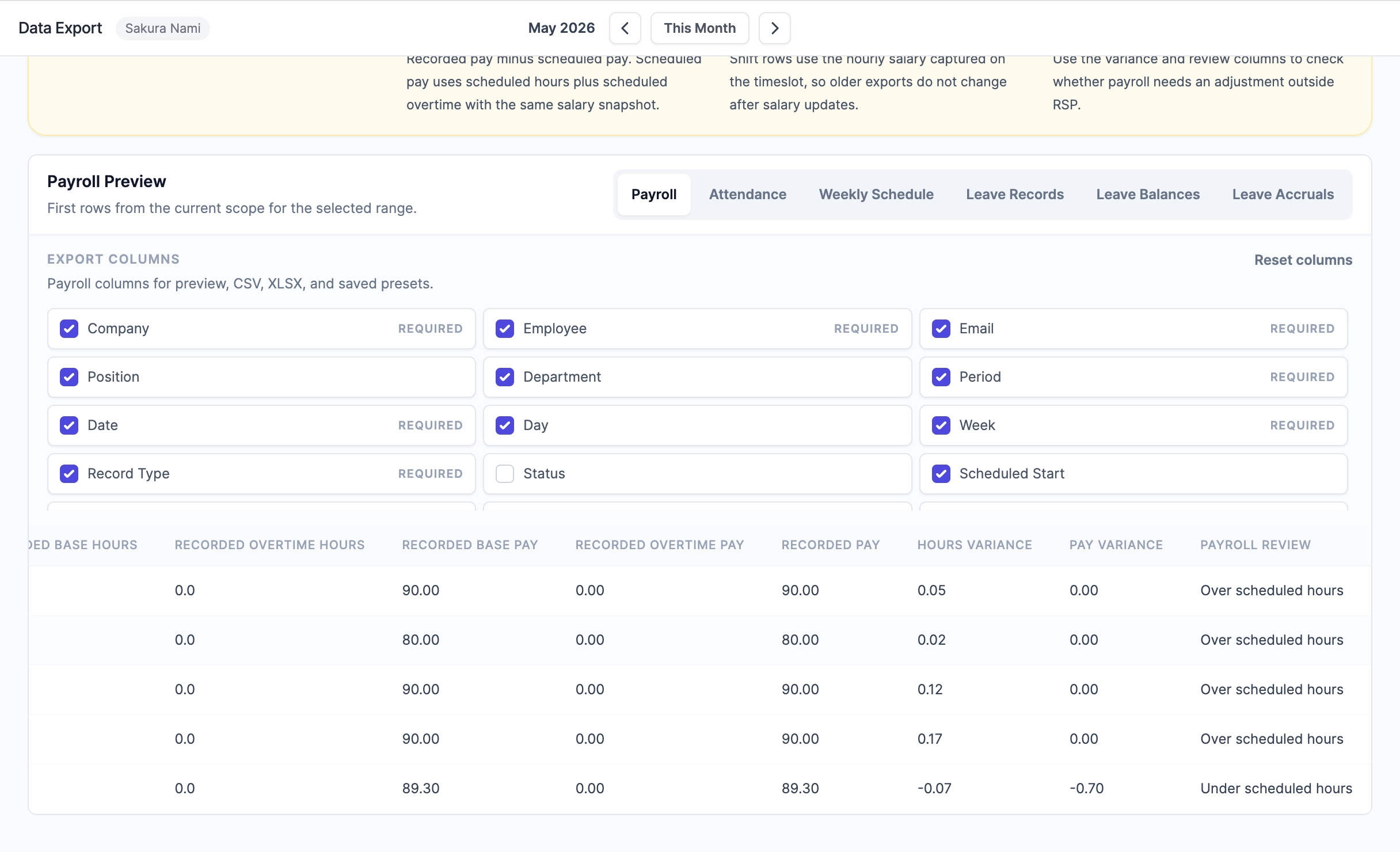Viewport: 1400px width, 852px height.
Task: Select the 0.02 hours variance cell
Action: click(931, 640)
